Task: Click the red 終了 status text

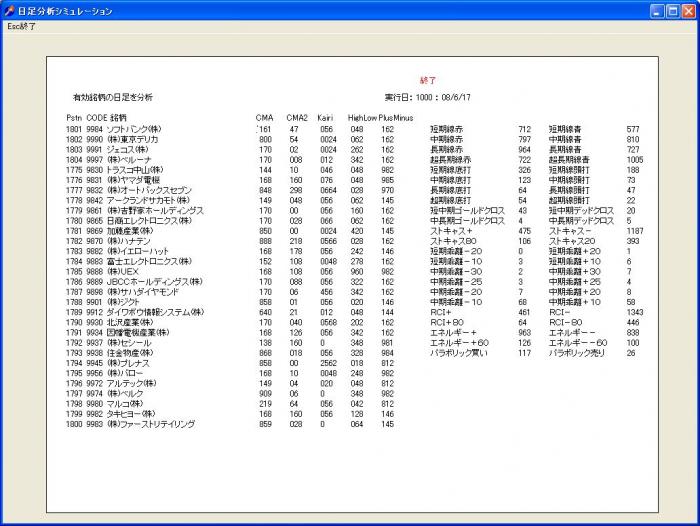Action: coord(428,81)
